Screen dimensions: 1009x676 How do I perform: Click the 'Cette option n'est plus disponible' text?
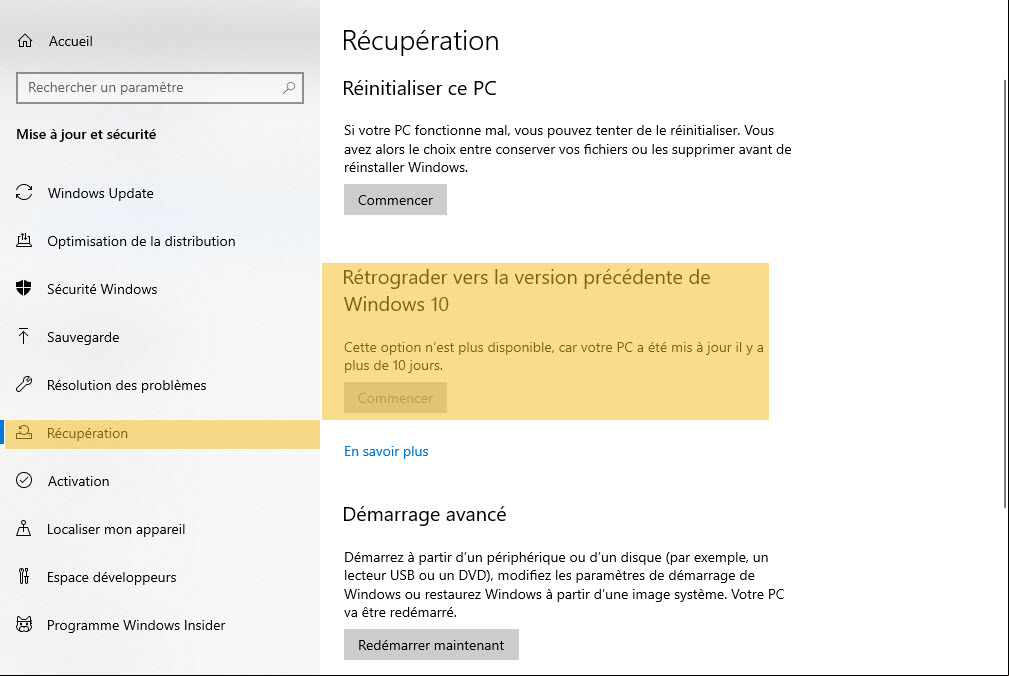click(553, 356)
